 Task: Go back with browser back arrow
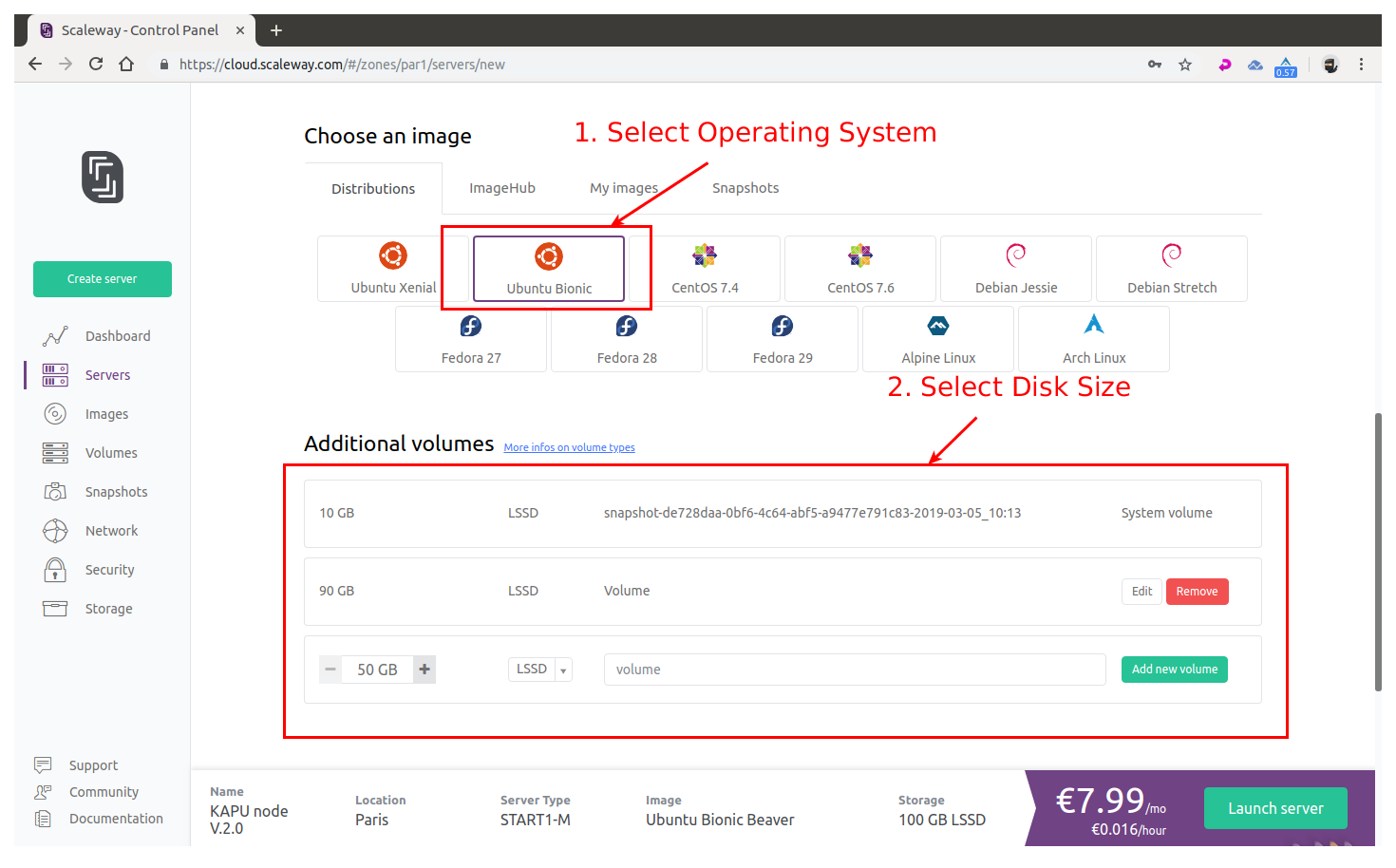[35, 64]
